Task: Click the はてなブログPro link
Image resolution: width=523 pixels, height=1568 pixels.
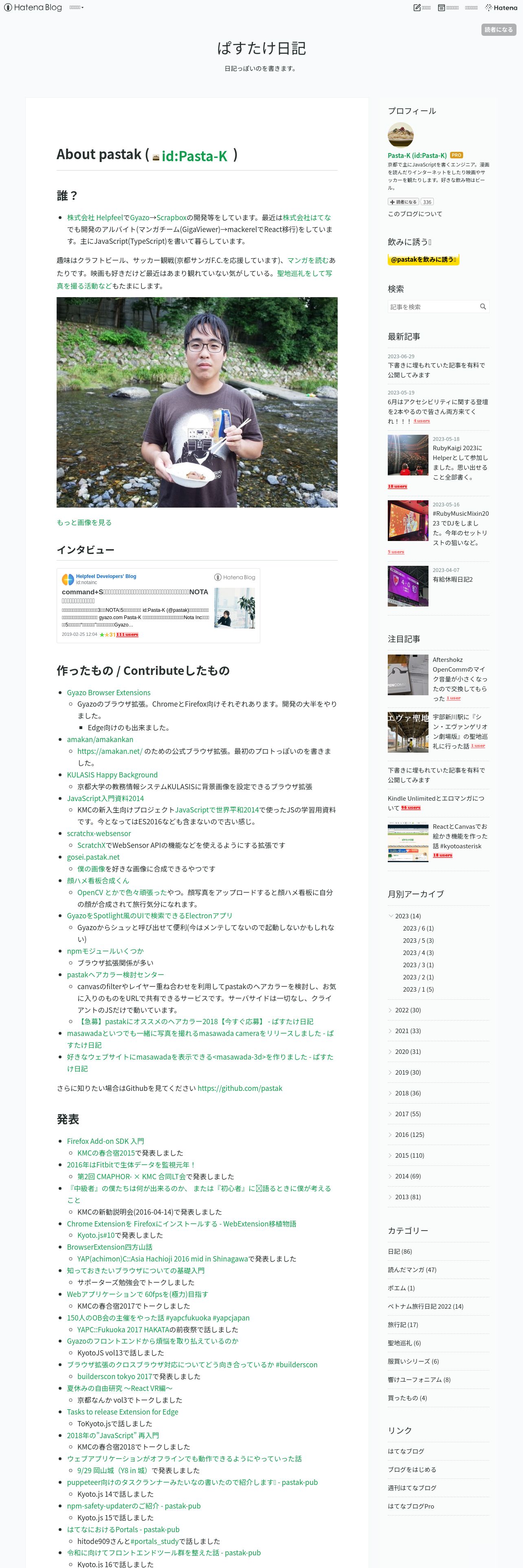Action: (410, 1505)
